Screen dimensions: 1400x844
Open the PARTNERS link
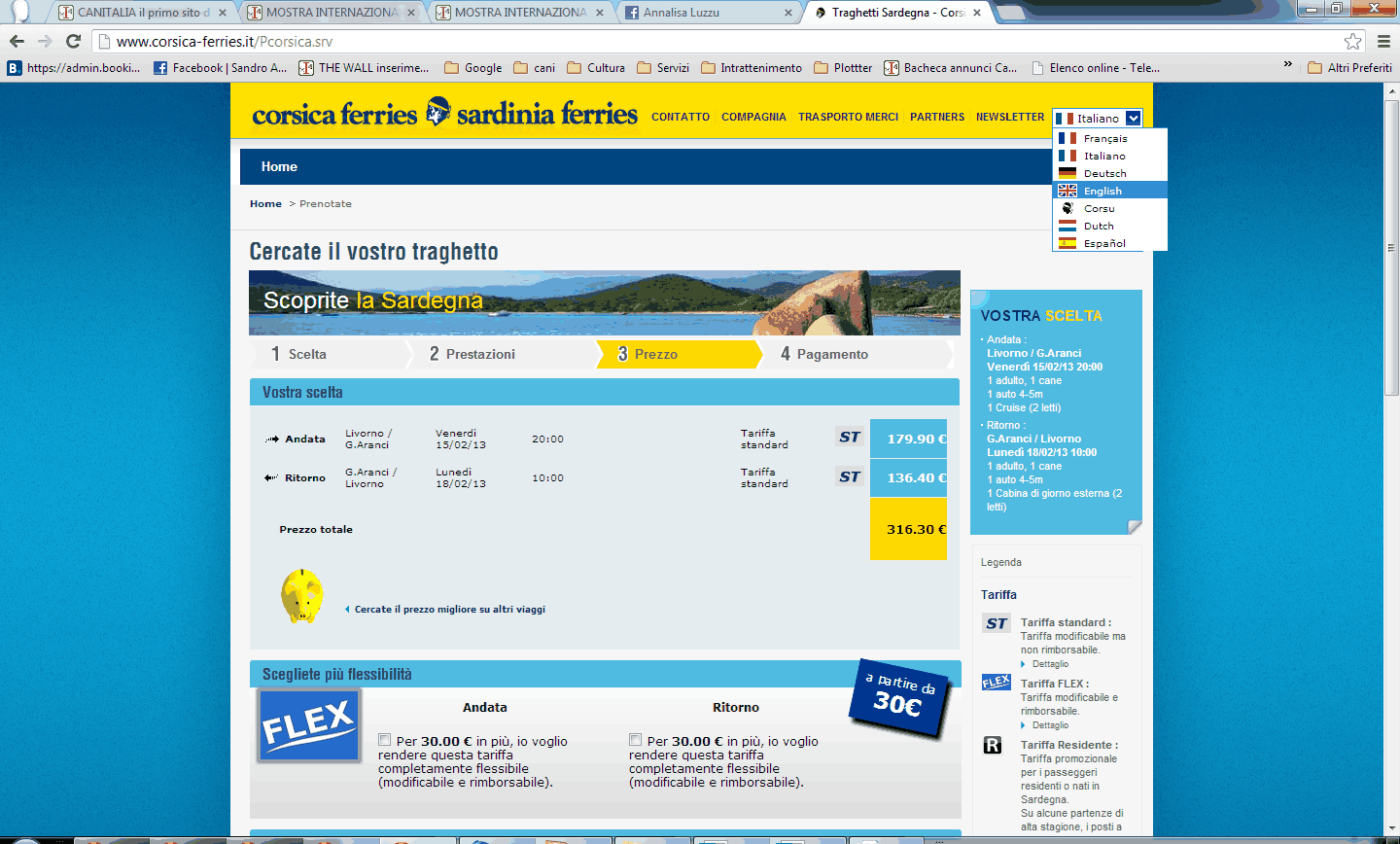(x=937, y=117)
